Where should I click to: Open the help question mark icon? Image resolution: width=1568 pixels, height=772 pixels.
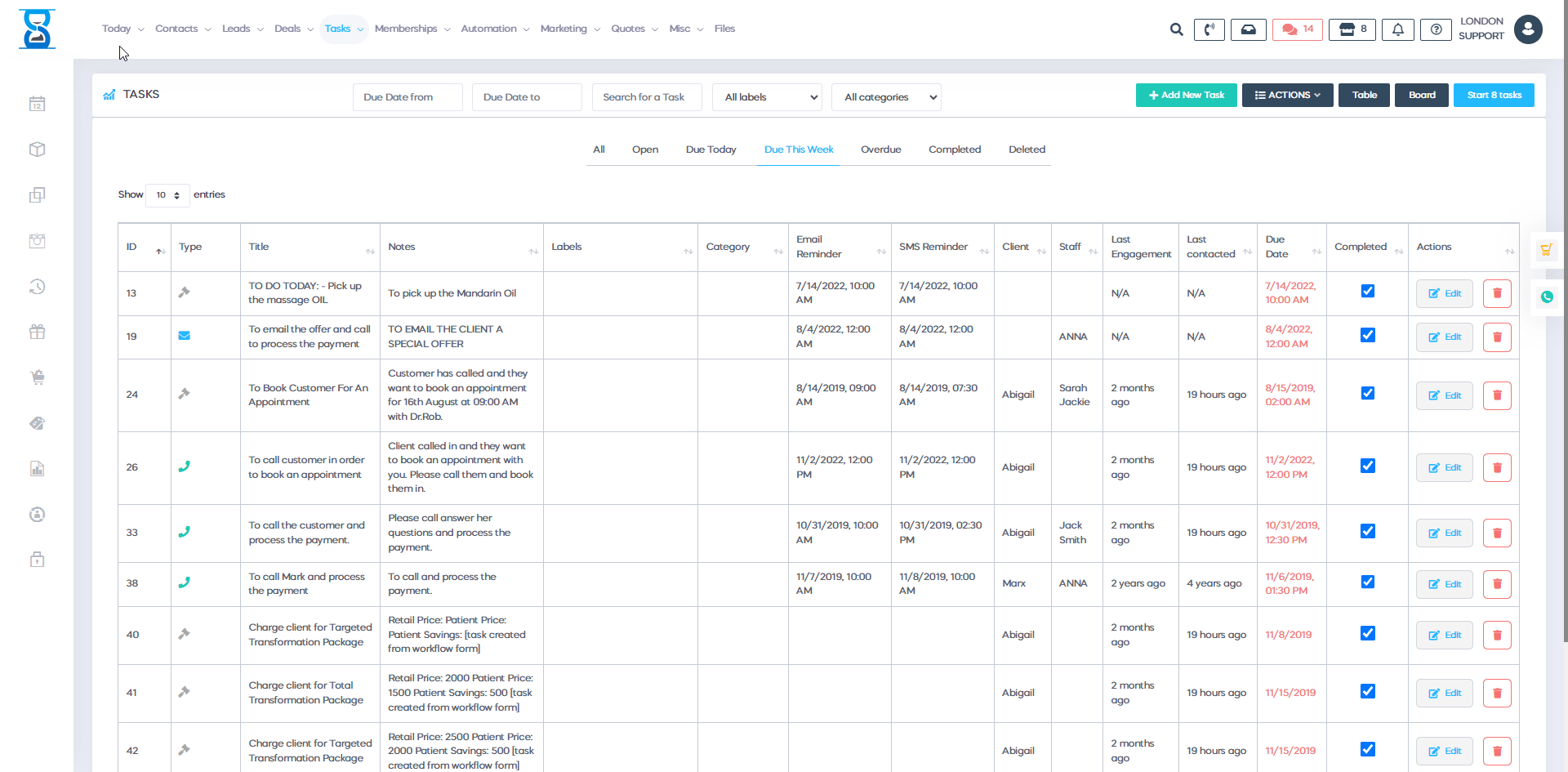tap(1437, 29)
